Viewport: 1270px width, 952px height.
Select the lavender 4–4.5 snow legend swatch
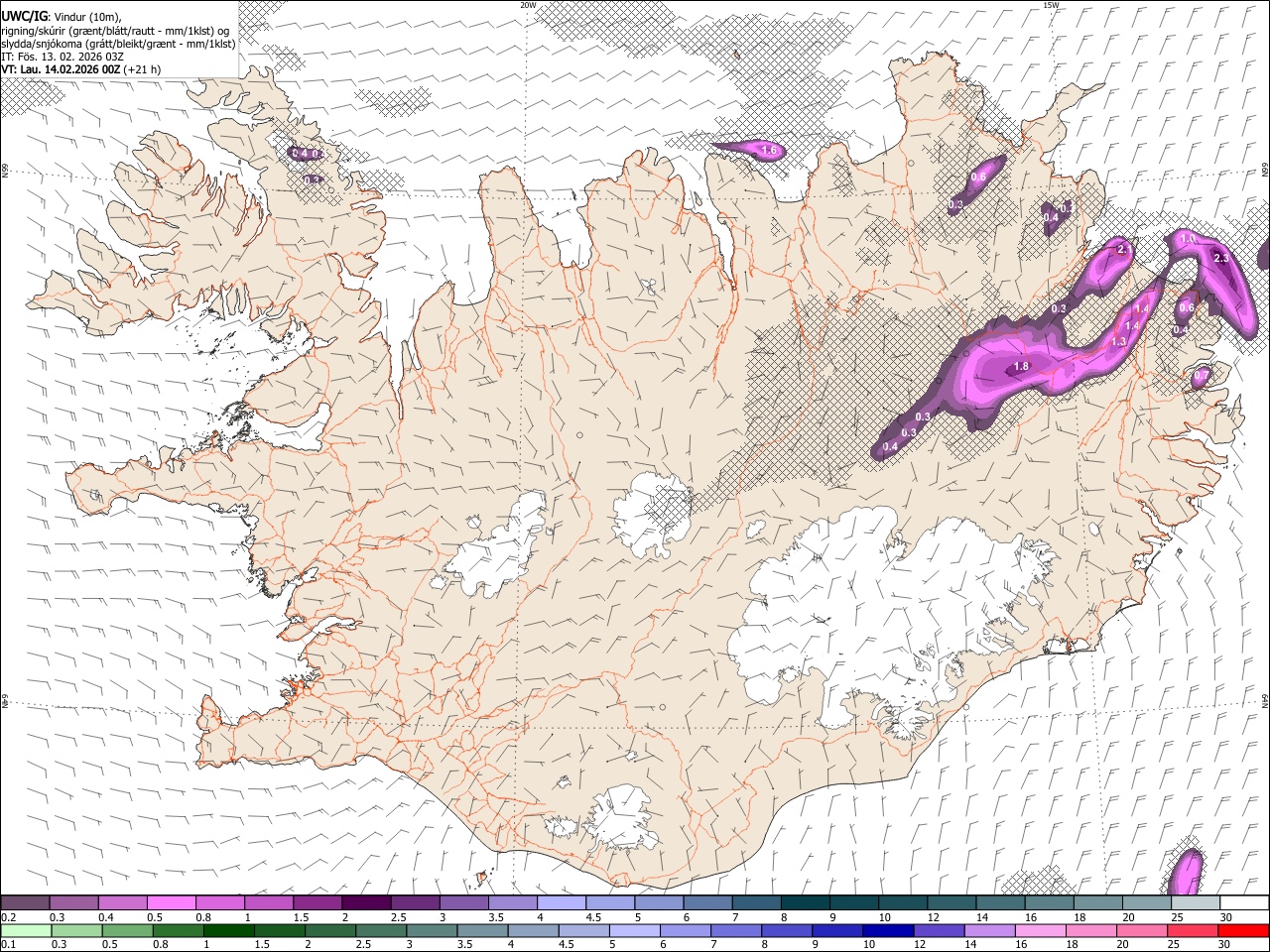pos(562,902)
